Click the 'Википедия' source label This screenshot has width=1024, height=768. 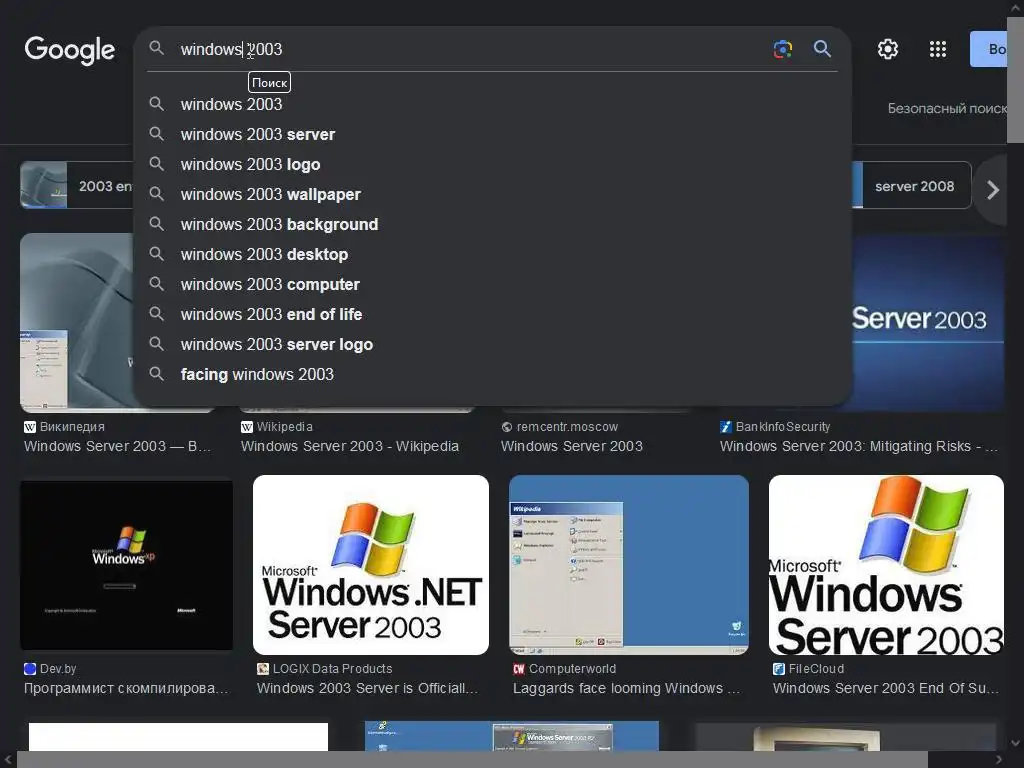(x=72, y=427)
